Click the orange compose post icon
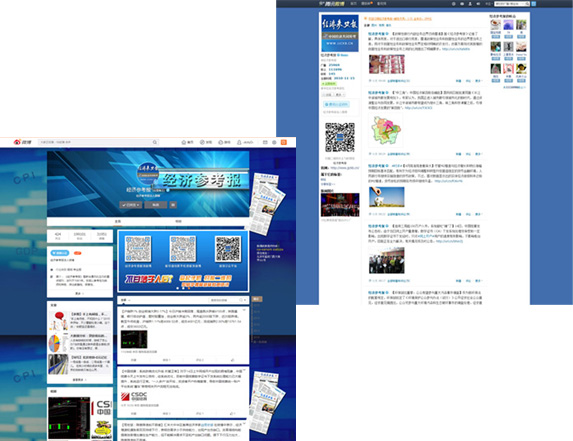 click(284, 142)
